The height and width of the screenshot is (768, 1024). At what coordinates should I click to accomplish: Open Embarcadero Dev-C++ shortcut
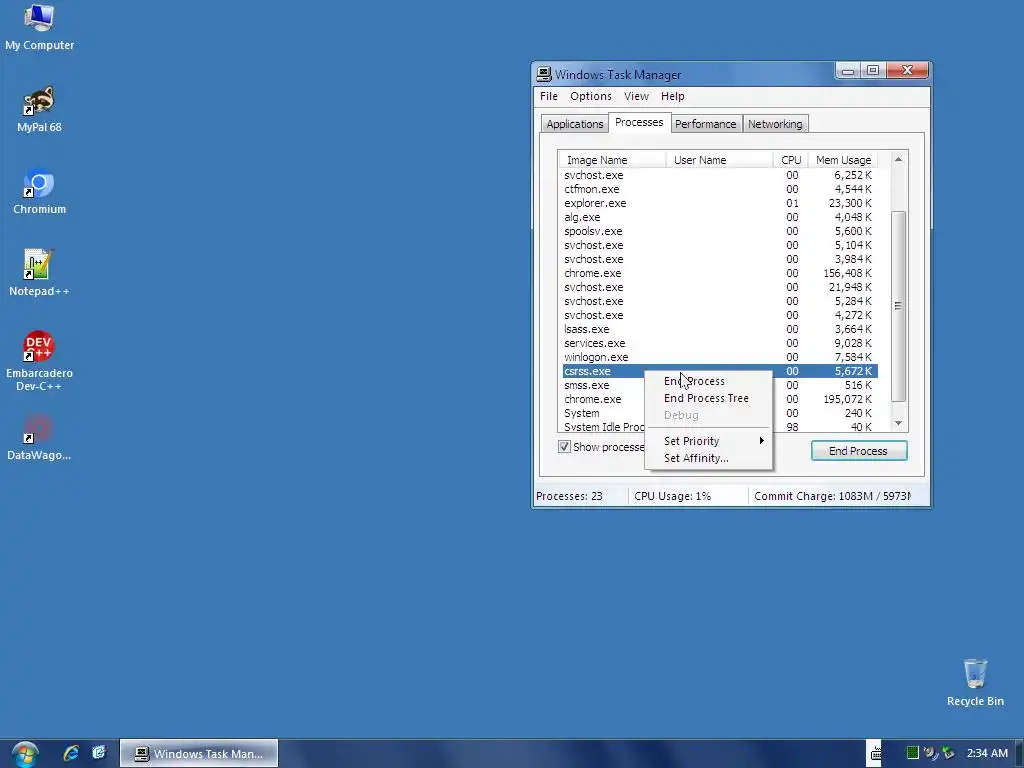click(39, 361)
